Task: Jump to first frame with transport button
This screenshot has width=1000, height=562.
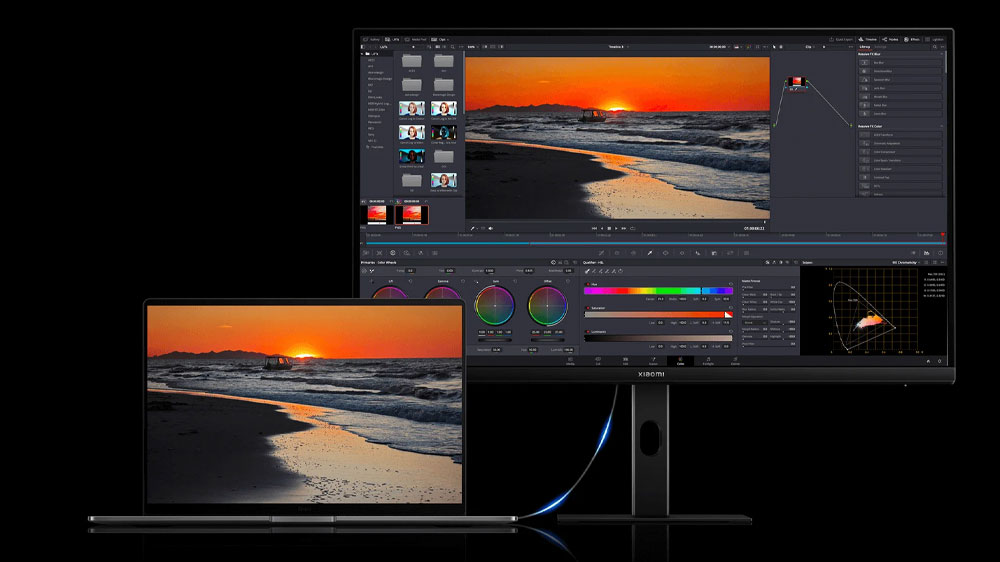Action: (x=594, y=228)
